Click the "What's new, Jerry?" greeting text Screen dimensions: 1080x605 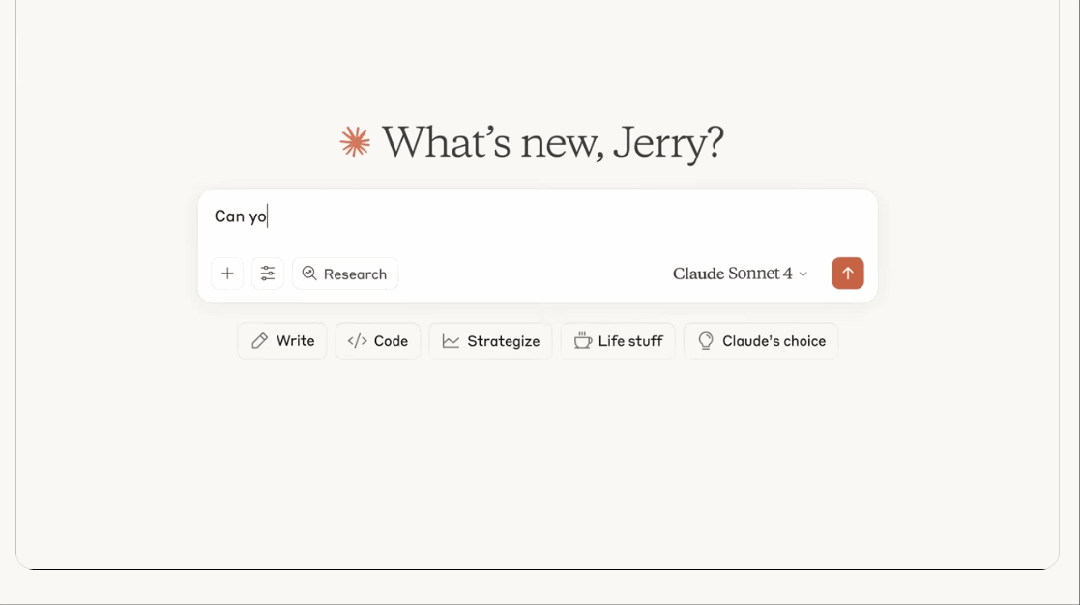pos(553,143)
